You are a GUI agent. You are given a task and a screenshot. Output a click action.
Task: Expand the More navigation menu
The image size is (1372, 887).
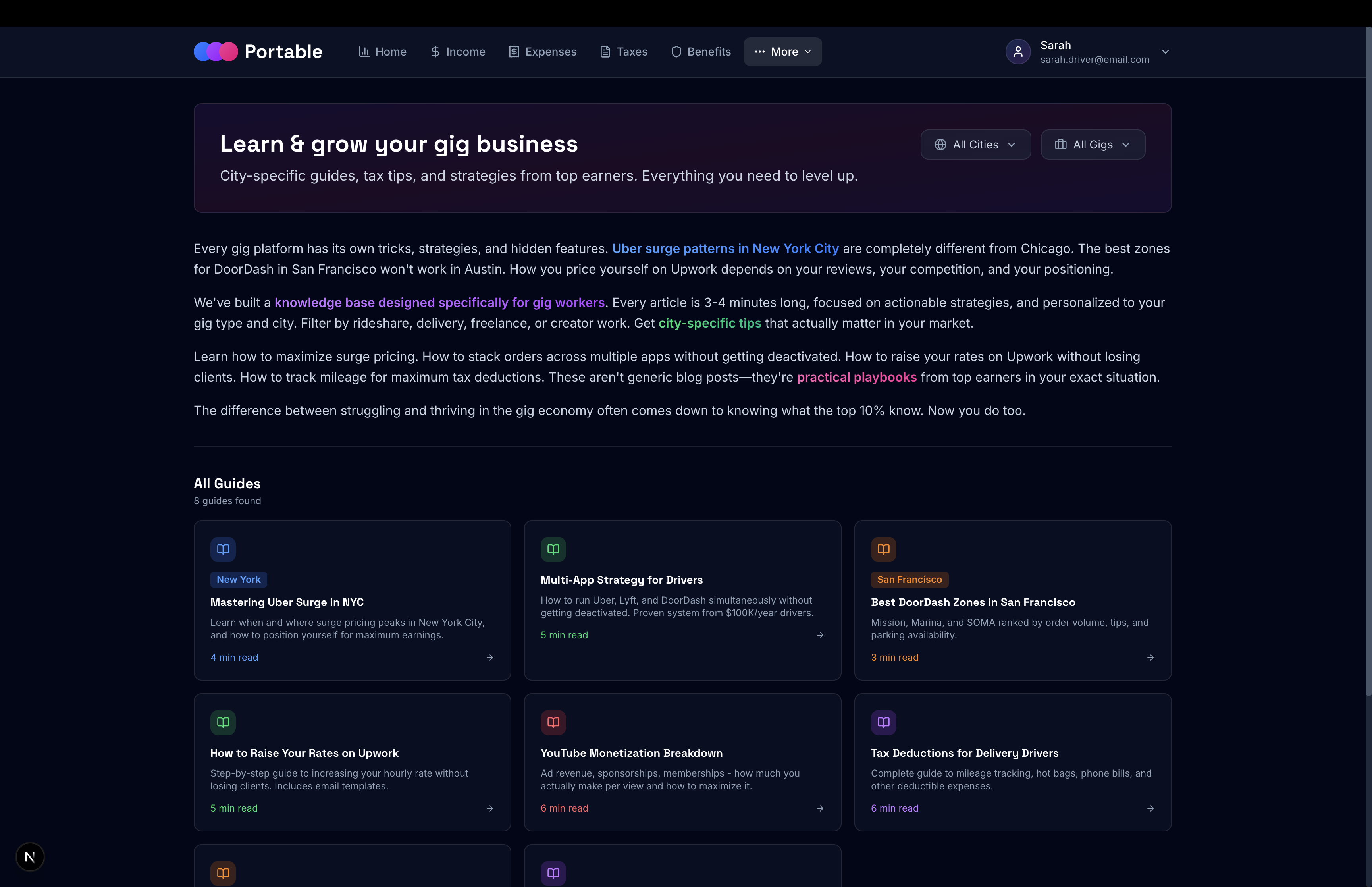click(782, 52)
